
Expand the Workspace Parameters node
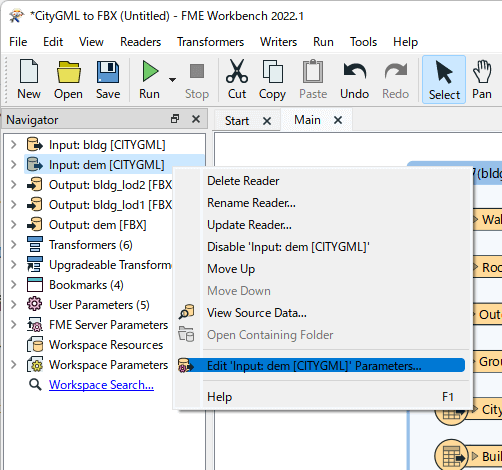[14, 365]
